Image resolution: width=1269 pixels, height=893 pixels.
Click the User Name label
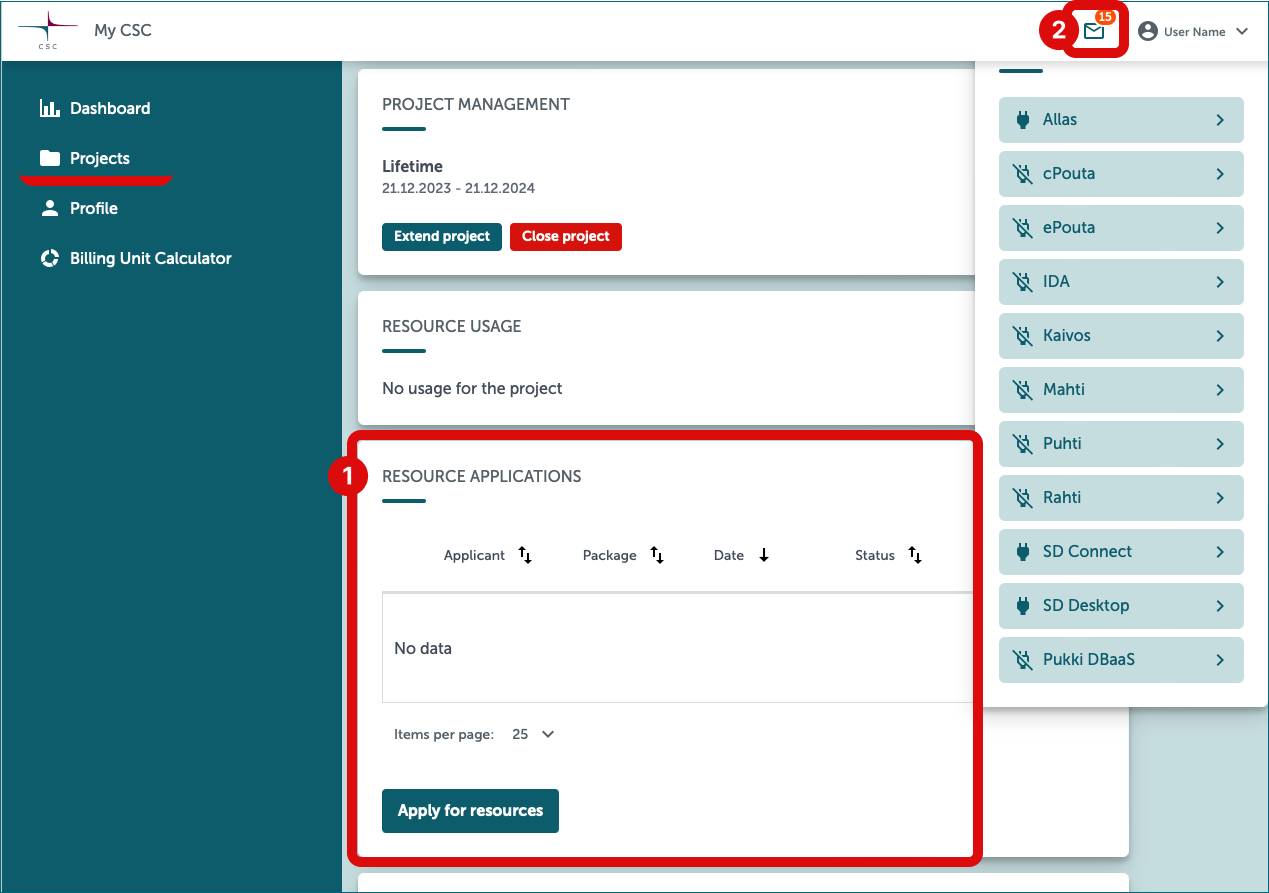(x=1195, y=32)
